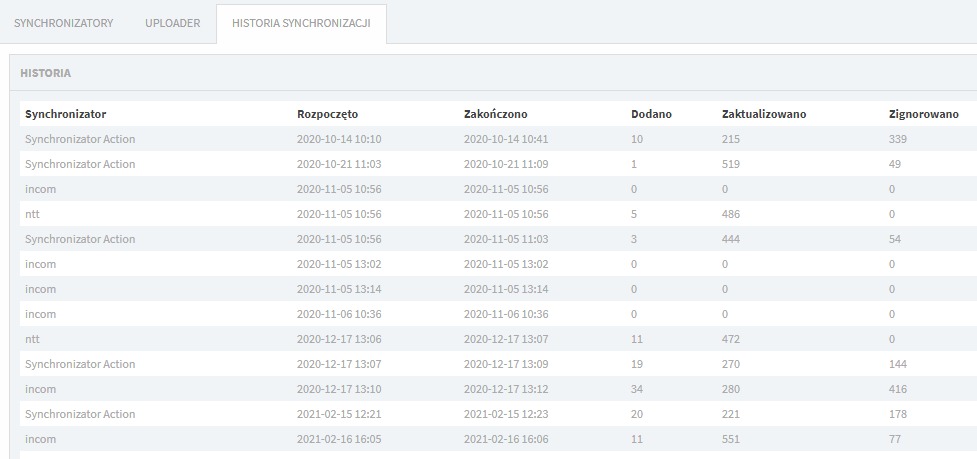Screen dimensions: 977x459
Task: Click Zaktualizowano value 444
Action: (731, 239)
